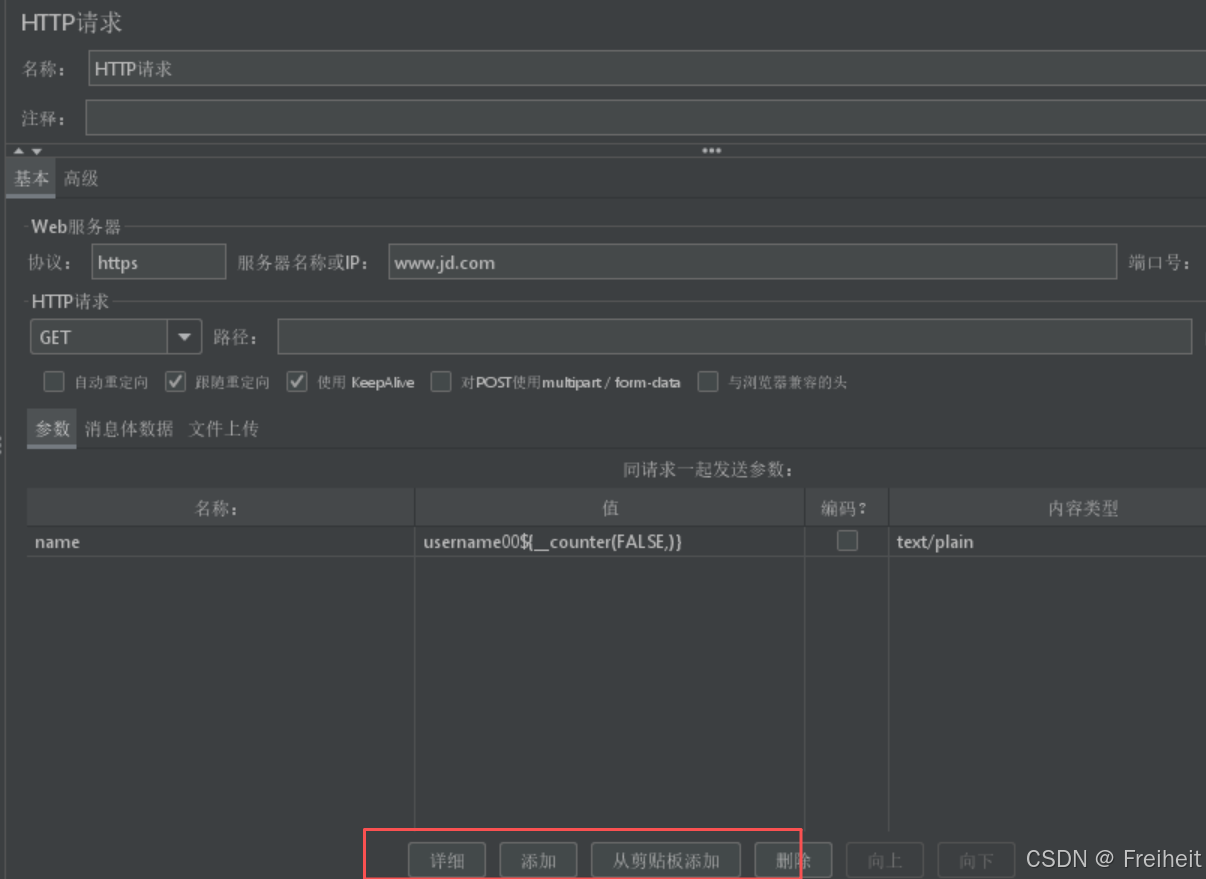
Task: Select the username00${__counter(FALSE,)} value cell
Action: tap(610, 542)
